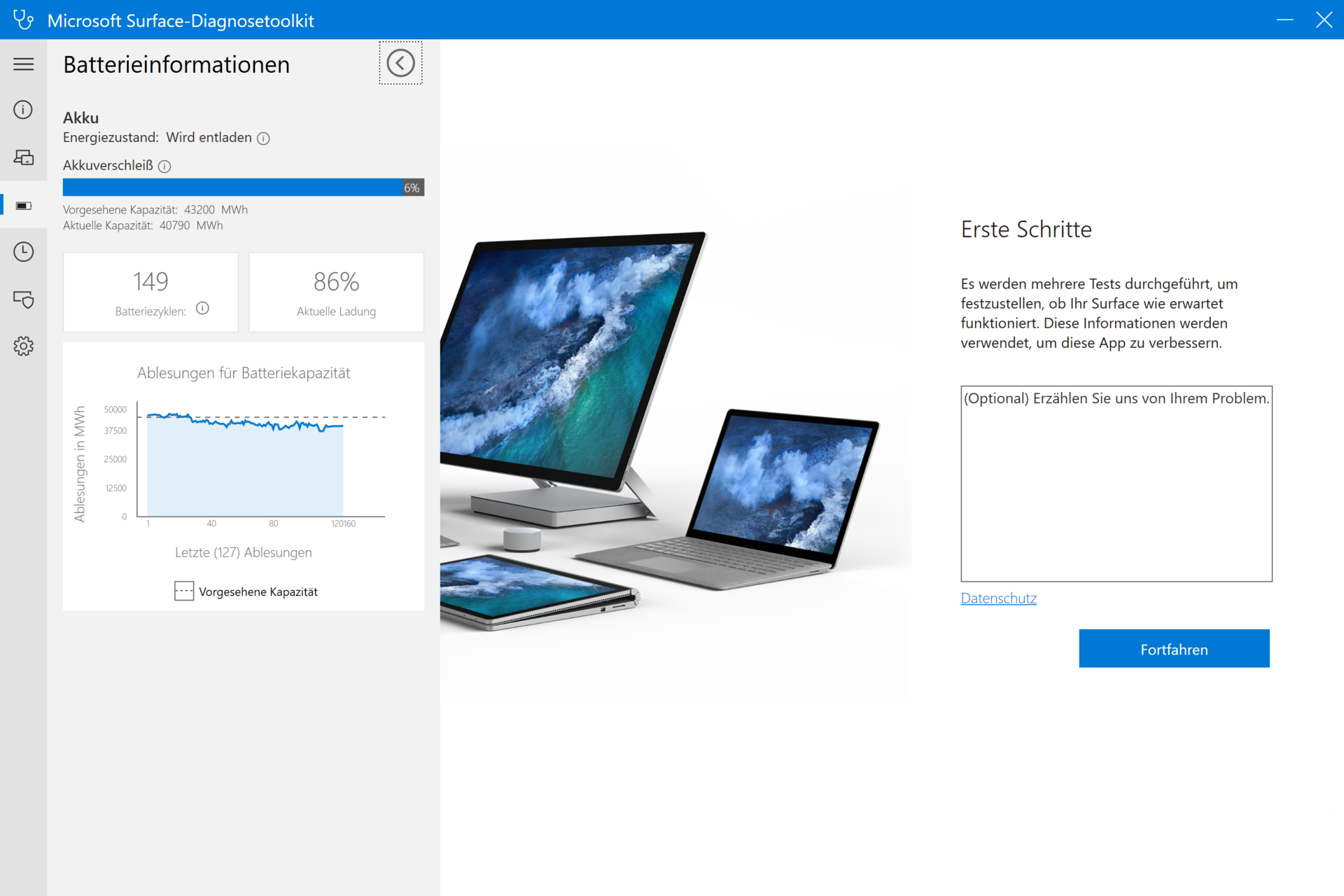Open settings gear in sidebar

coord(23,346)
